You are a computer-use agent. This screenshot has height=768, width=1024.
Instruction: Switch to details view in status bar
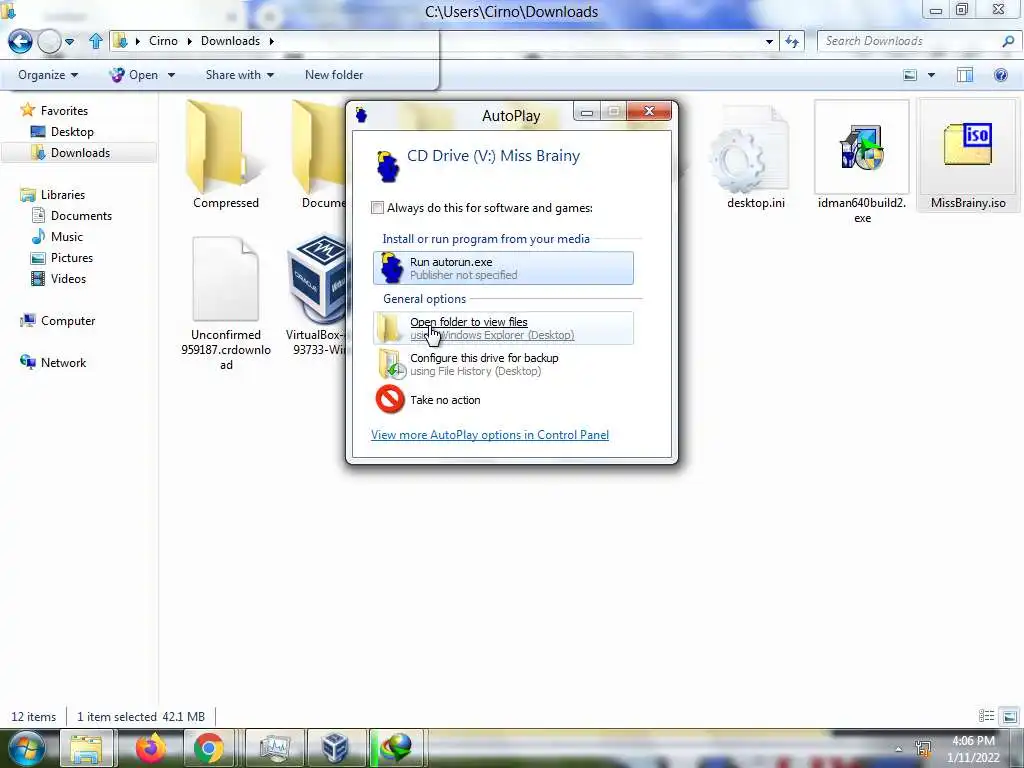pos(986,716)
